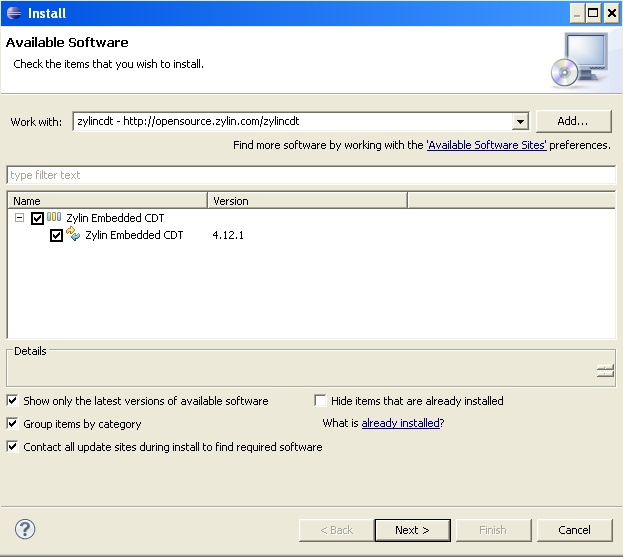Close the Install dialog window
623x557 pixels.
coord(611,13)
